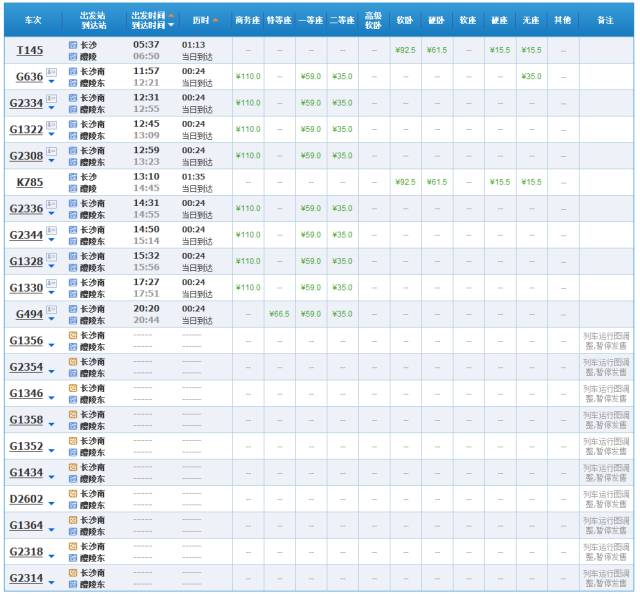
Task: Click the ID card icon next to G2344
Action: 51,230
